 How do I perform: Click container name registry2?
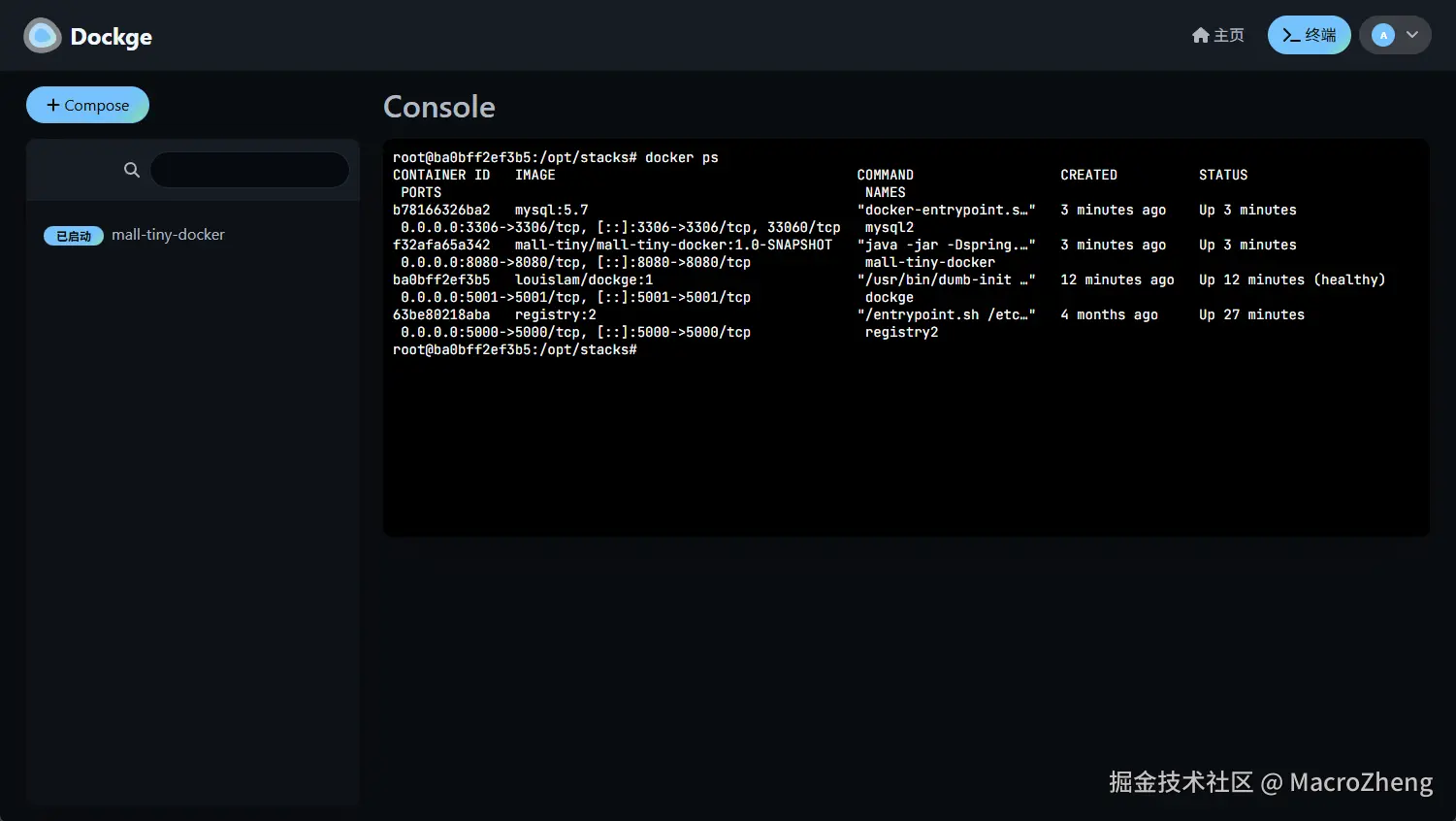pyautogui.click(x=902, y=332)
